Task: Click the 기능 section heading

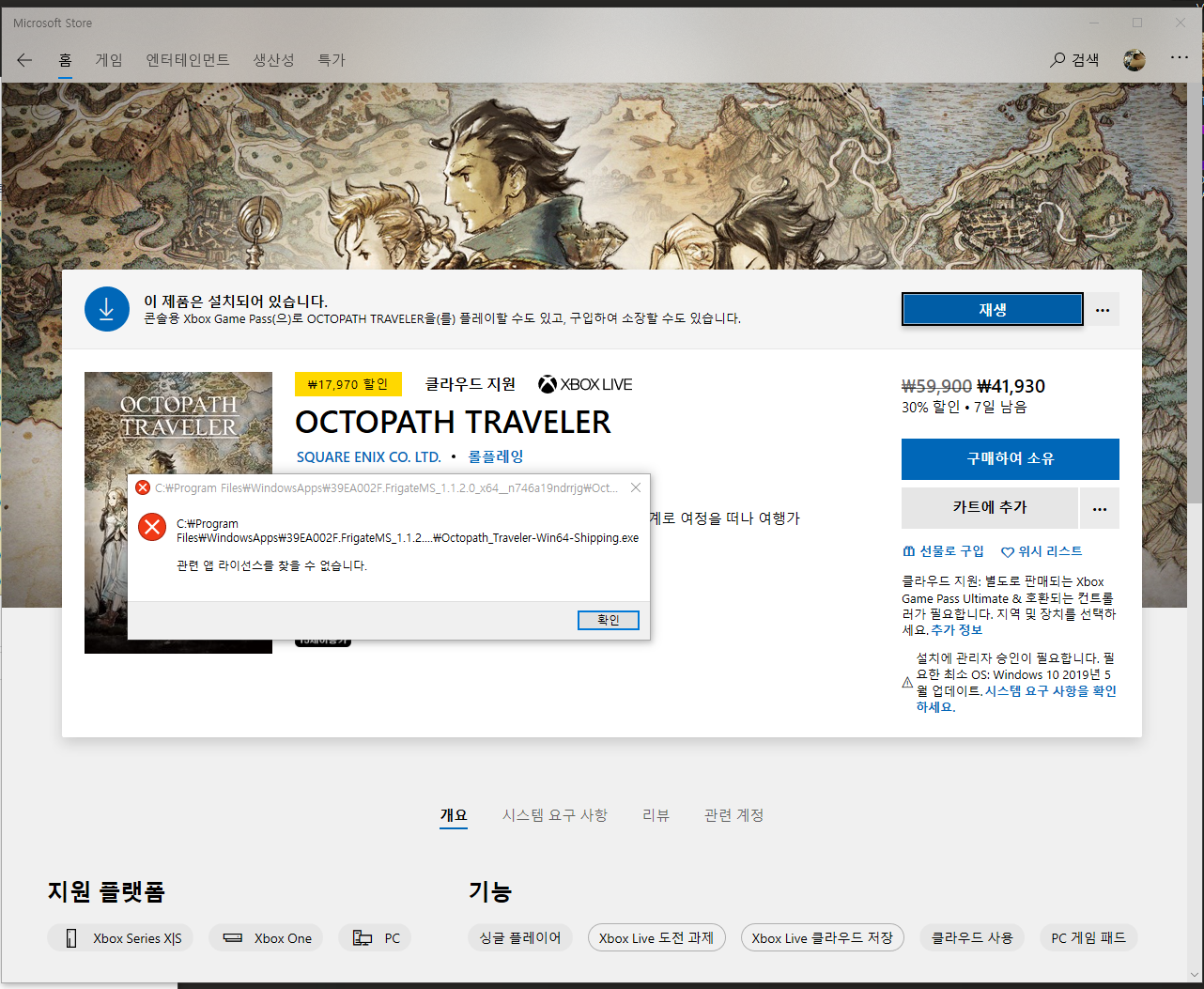Action: pos(490,891)
